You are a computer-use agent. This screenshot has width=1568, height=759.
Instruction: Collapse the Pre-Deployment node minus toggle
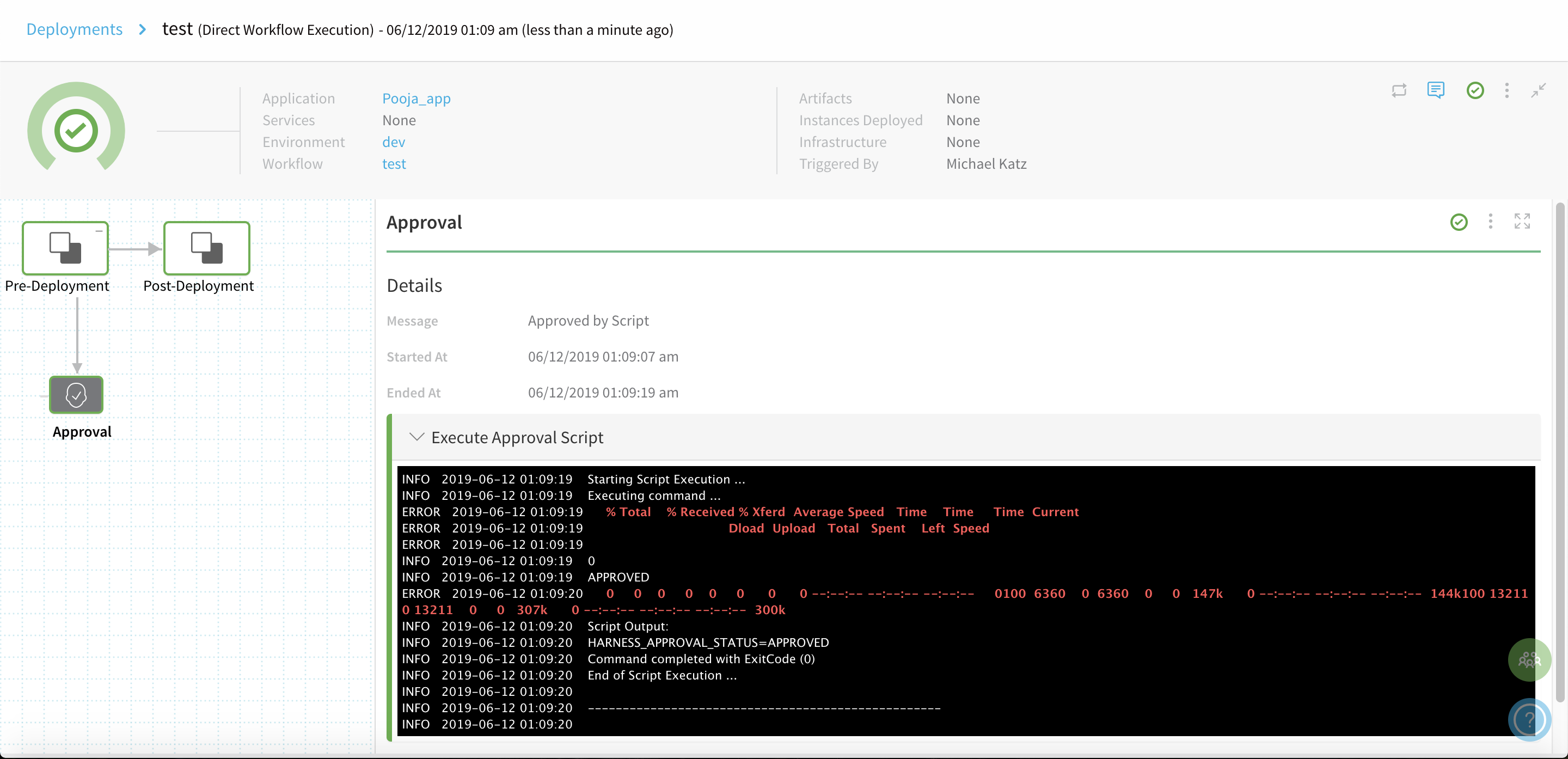tap(99, 231)
